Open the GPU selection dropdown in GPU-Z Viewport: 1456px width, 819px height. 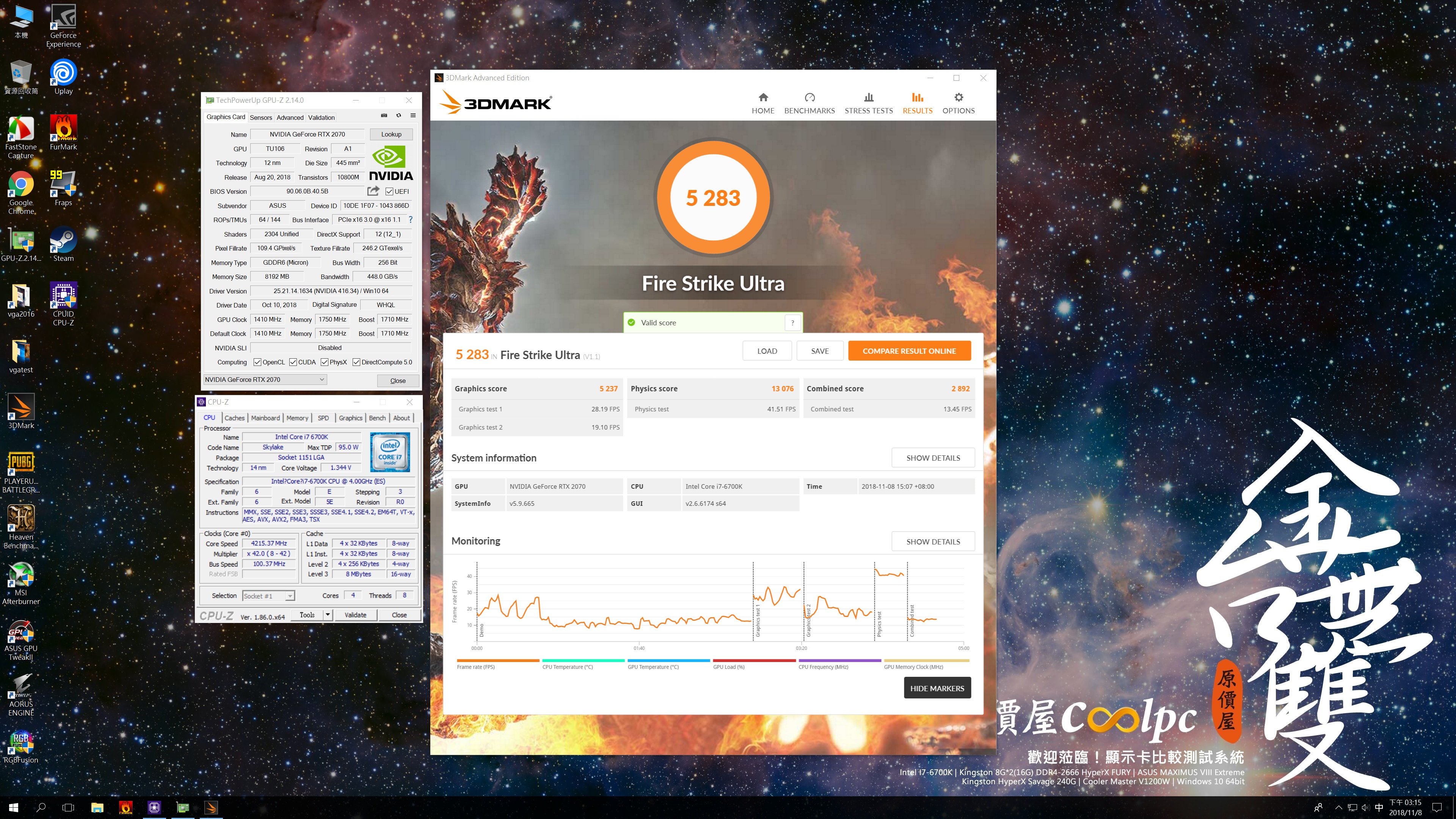coord(265,380)
